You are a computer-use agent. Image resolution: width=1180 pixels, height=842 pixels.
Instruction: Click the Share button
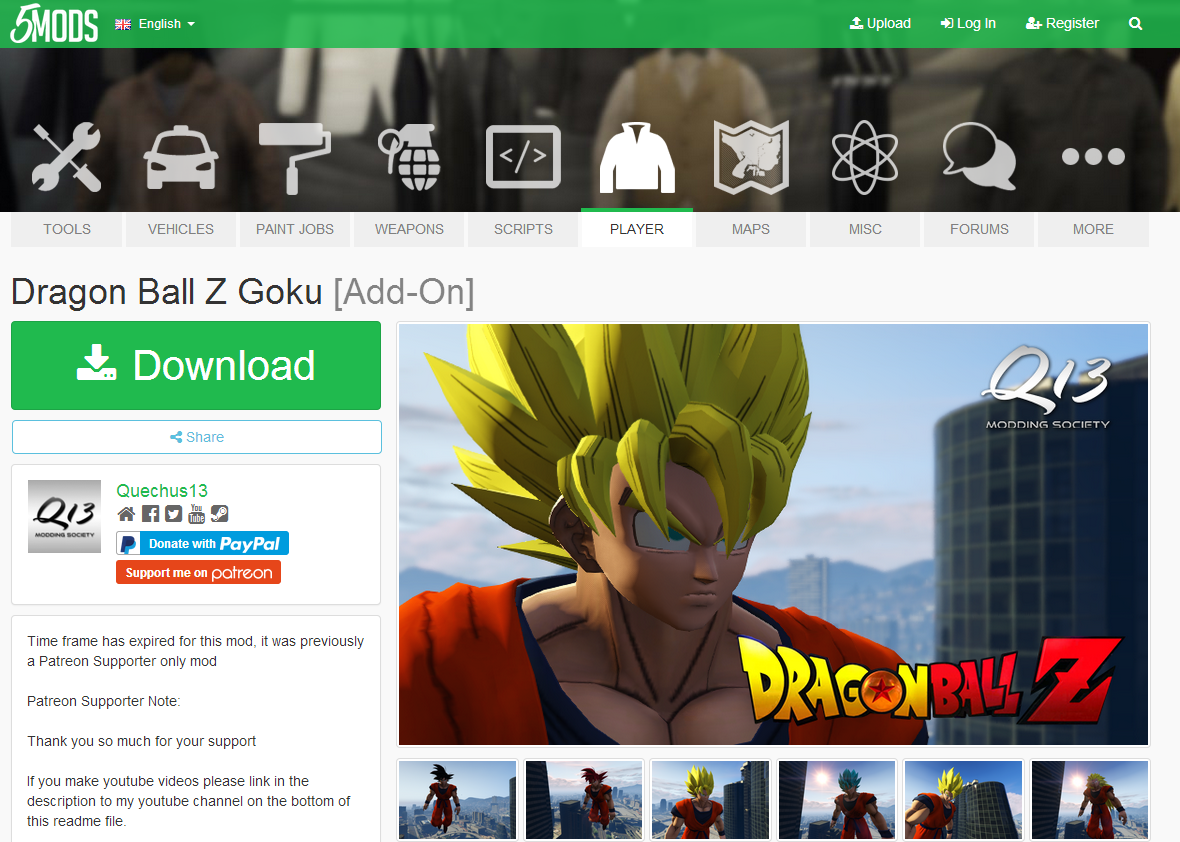coord(196,437)
